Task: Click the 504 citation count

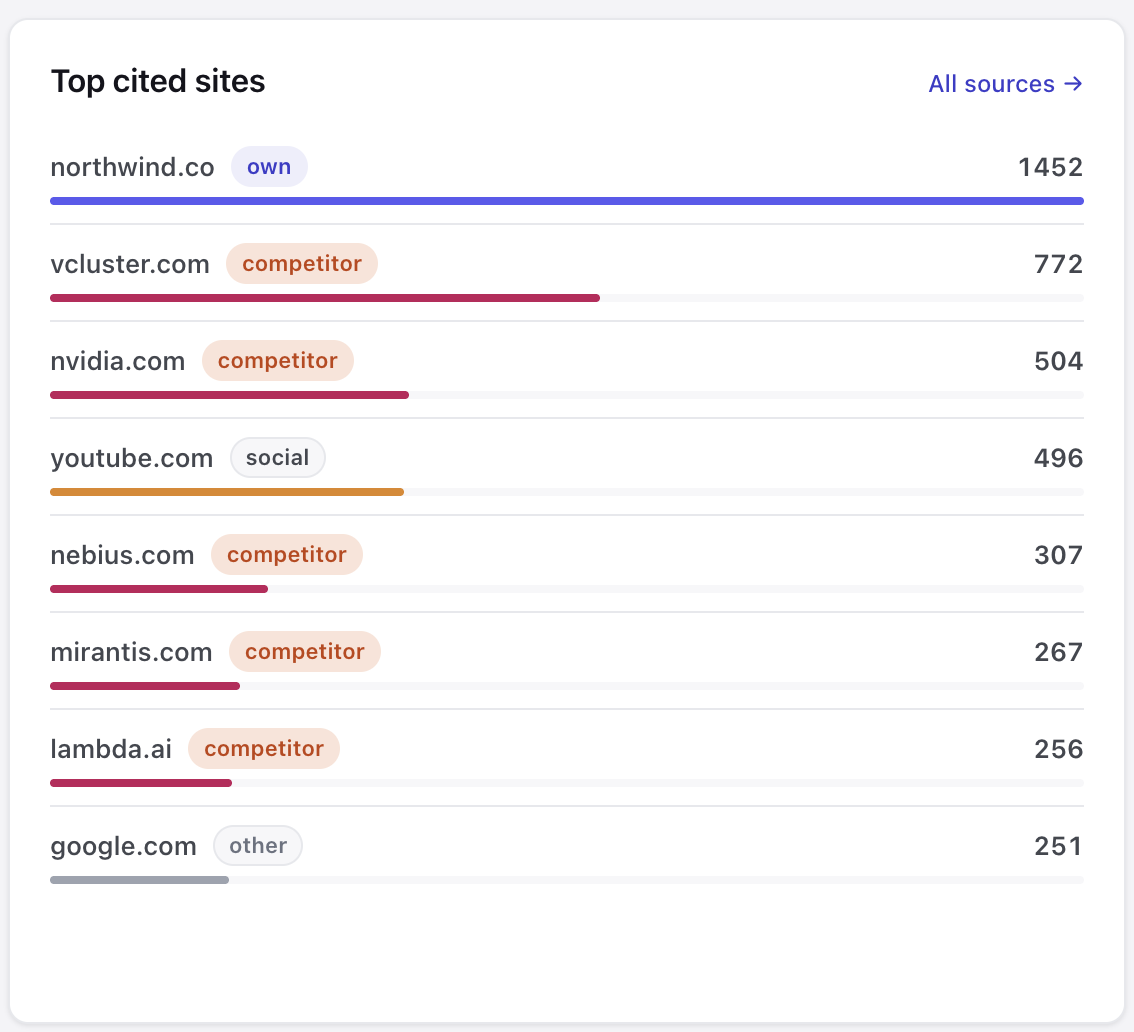Action: tap(1058, 362)
